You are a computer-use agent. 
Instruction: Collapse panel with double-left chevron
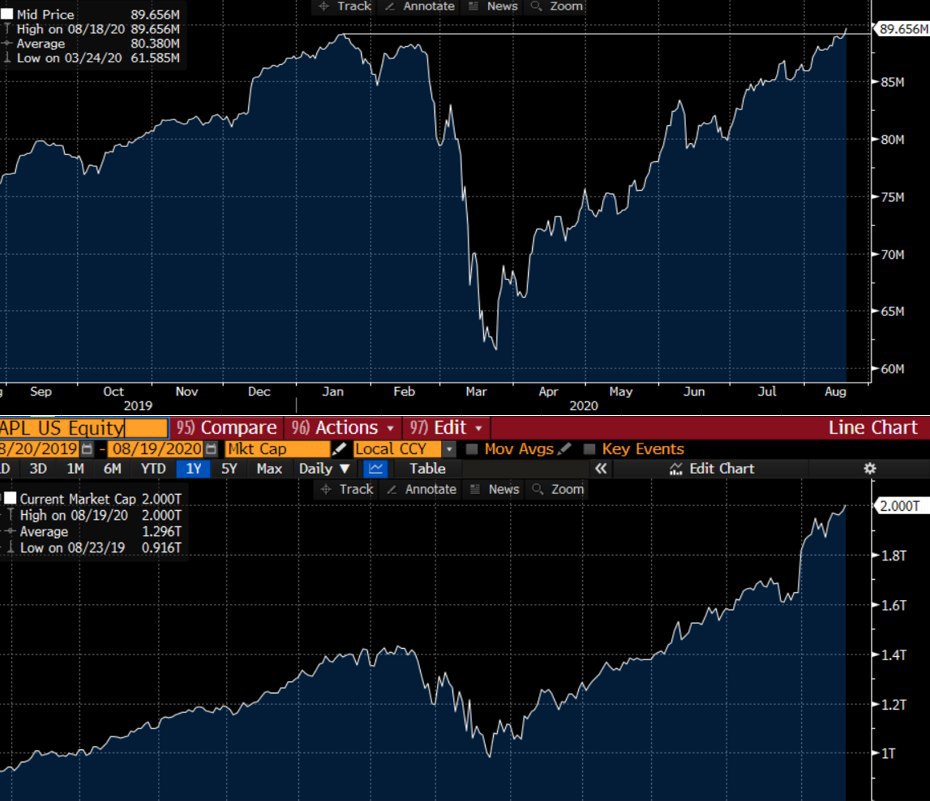601,468
